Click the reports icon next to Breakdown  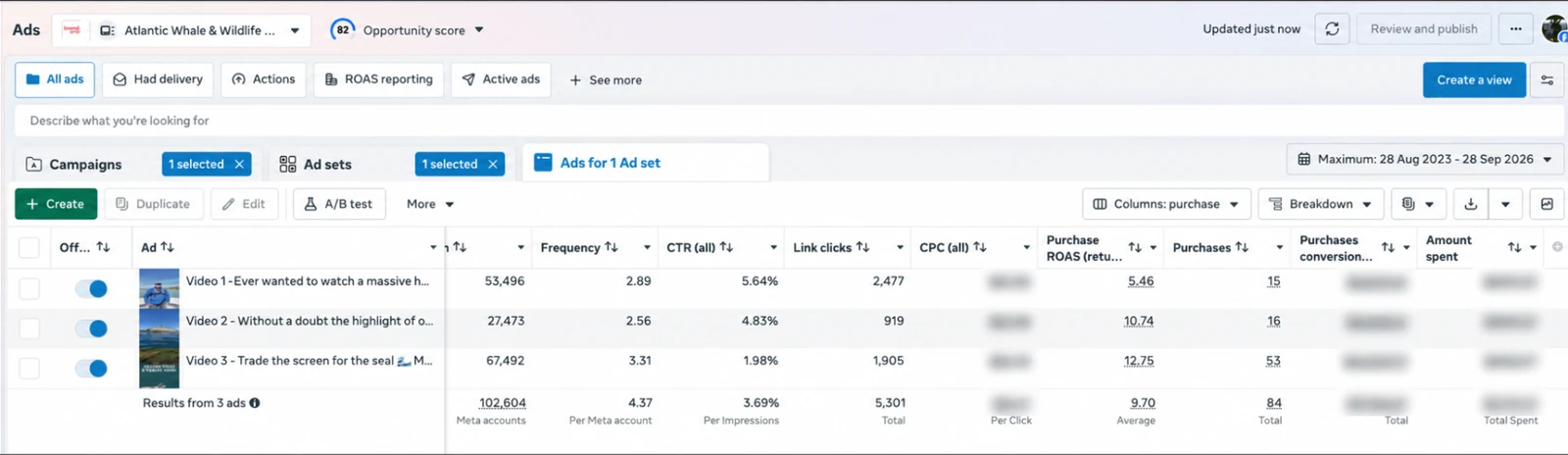coord(1417,204)
